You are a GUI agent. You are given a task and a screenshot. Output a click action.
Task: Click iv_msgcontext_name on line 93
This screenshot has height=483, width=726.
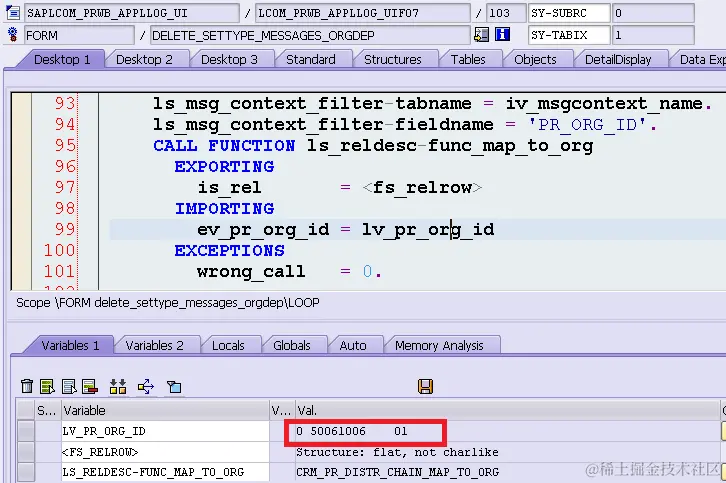point(604,104)
